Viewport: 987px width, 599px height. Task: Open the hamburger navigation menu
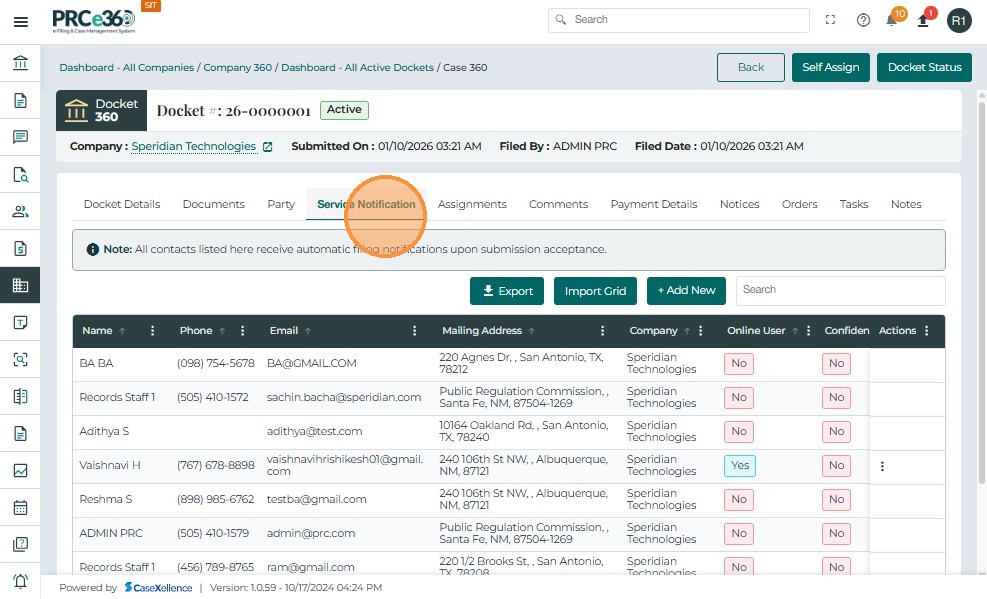tap(21, 21)
